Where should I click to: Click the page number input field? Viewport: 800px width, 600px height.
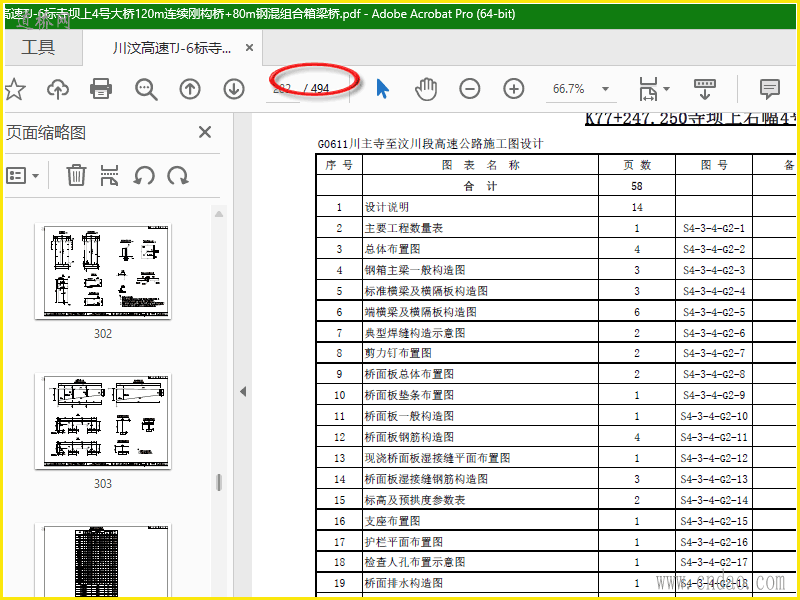click(x=283, y=89)
